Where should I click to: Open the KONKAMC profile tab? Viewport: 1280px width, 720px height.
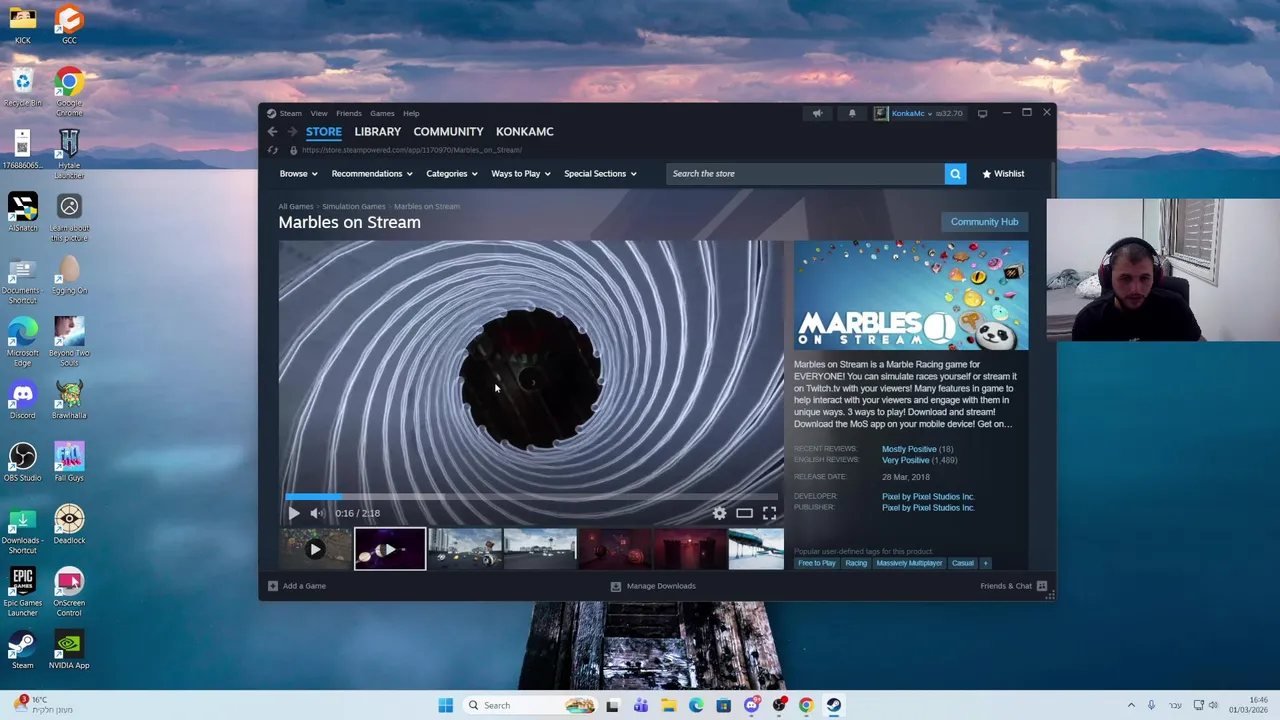coord(524,131)
